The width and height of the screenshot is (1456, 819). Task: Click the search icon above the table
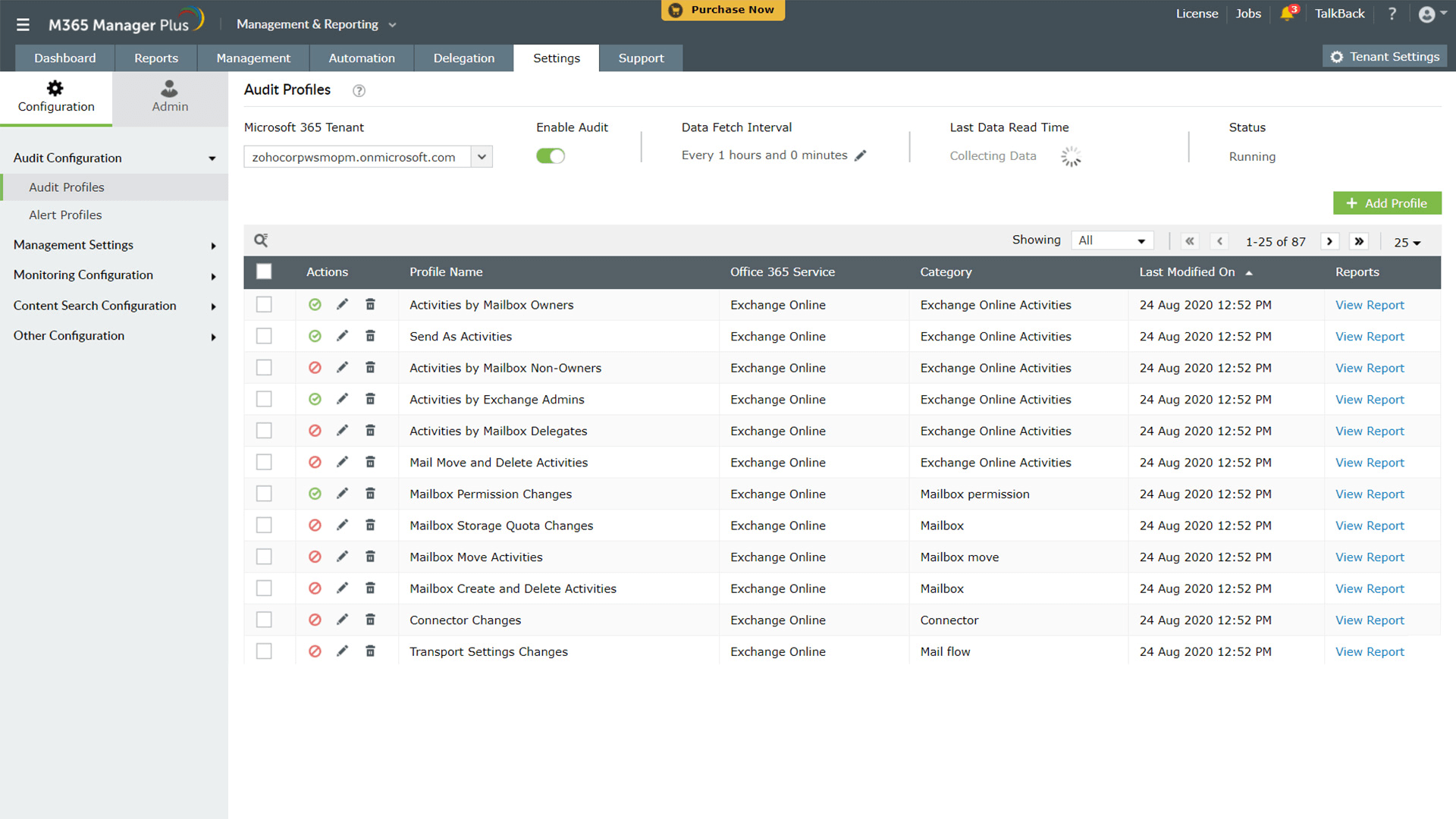261,240
